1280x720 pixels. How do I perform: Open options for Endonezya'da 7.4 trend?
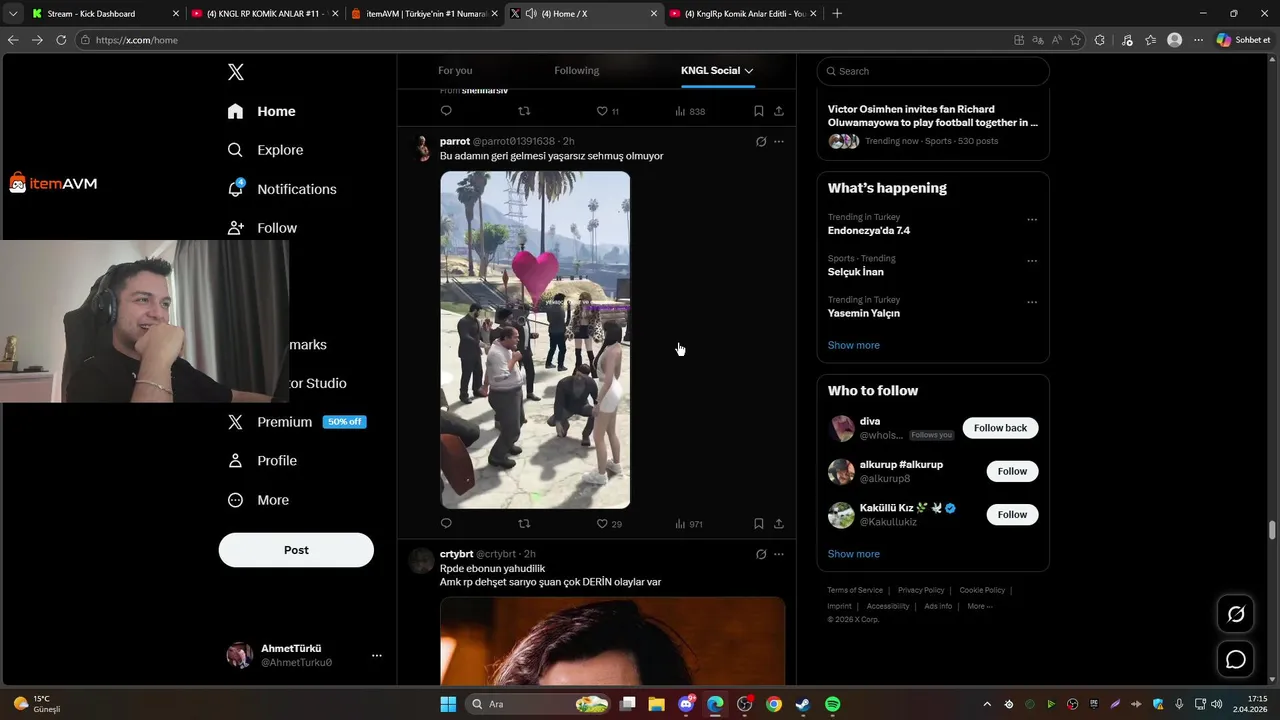(x=1032, y=220)
